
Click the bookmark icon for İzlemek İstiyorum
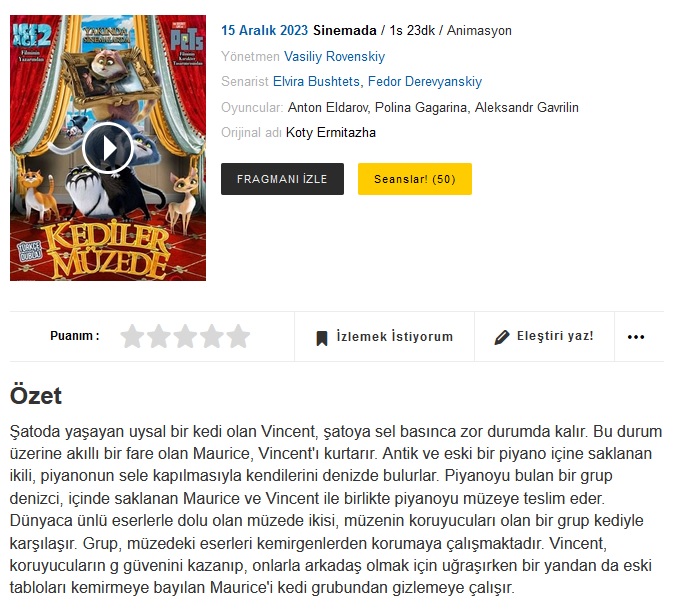point(322,338)
